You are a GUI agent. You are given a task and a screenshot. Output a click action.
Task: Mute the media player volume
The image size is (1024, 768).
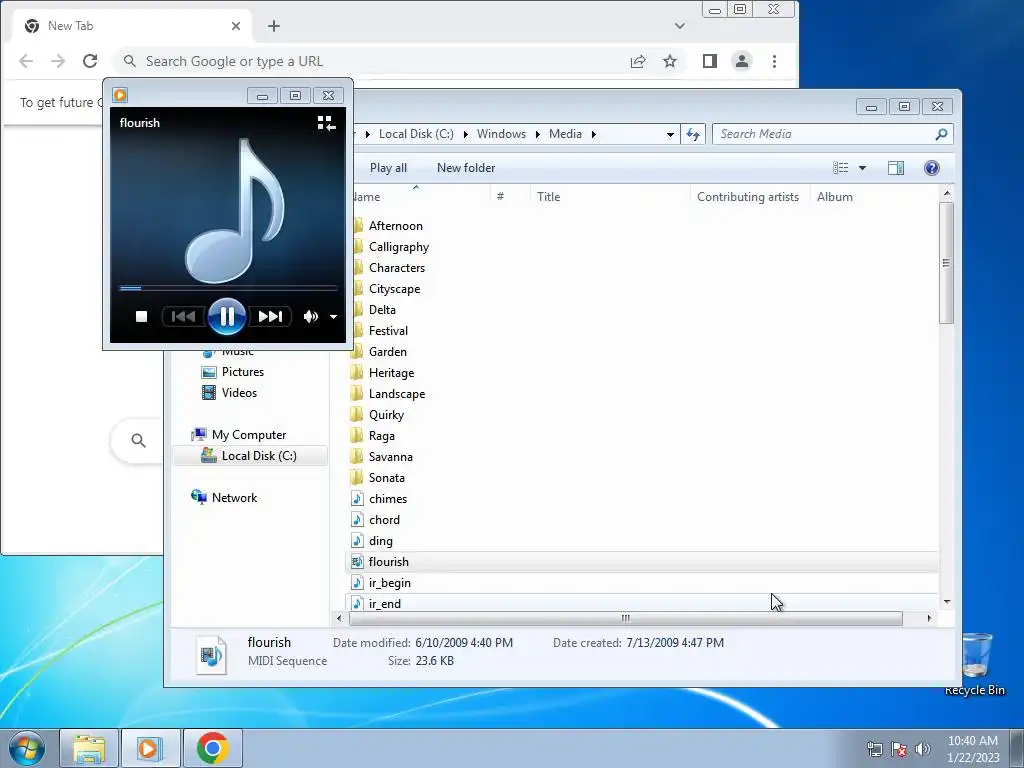[x=310, y=317]
